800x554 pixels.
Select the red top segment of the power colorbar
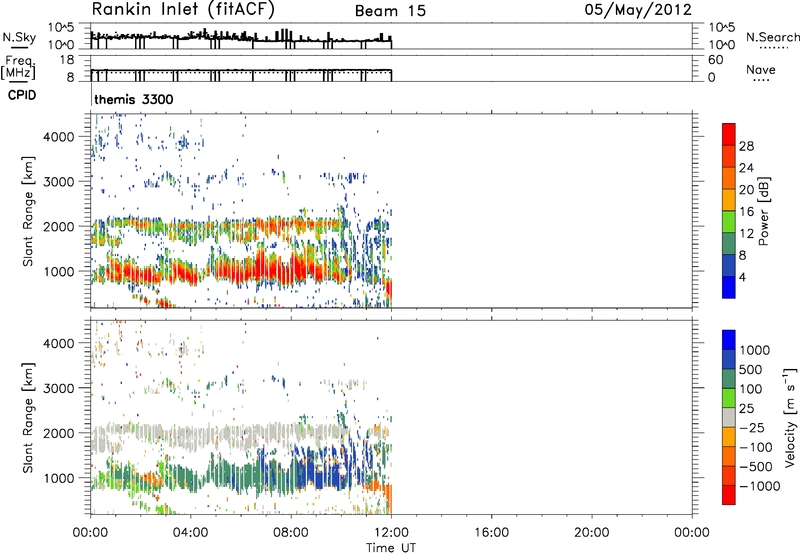tap(729, 135)
